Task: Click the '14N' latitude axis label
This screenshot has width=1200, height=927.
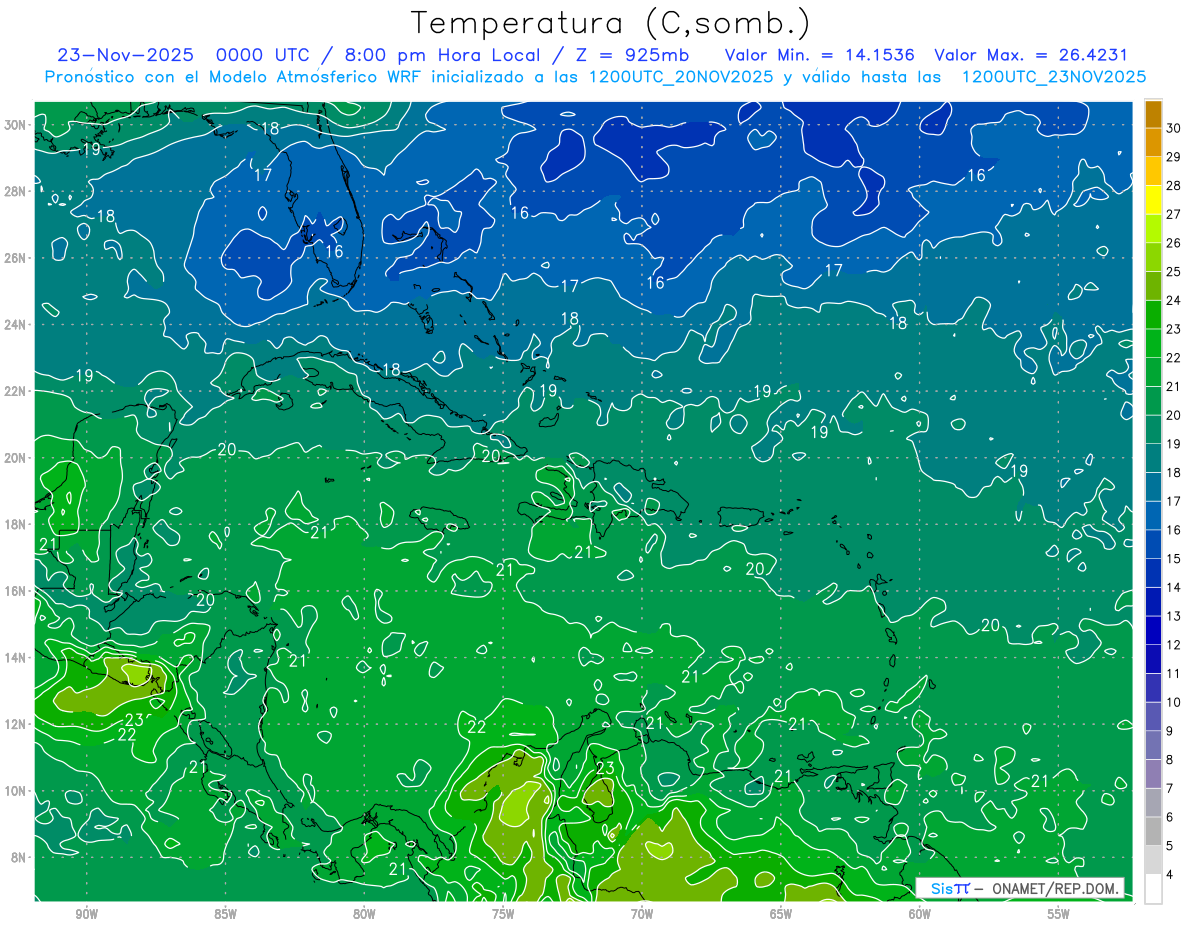Action: (x=17, y=657)
